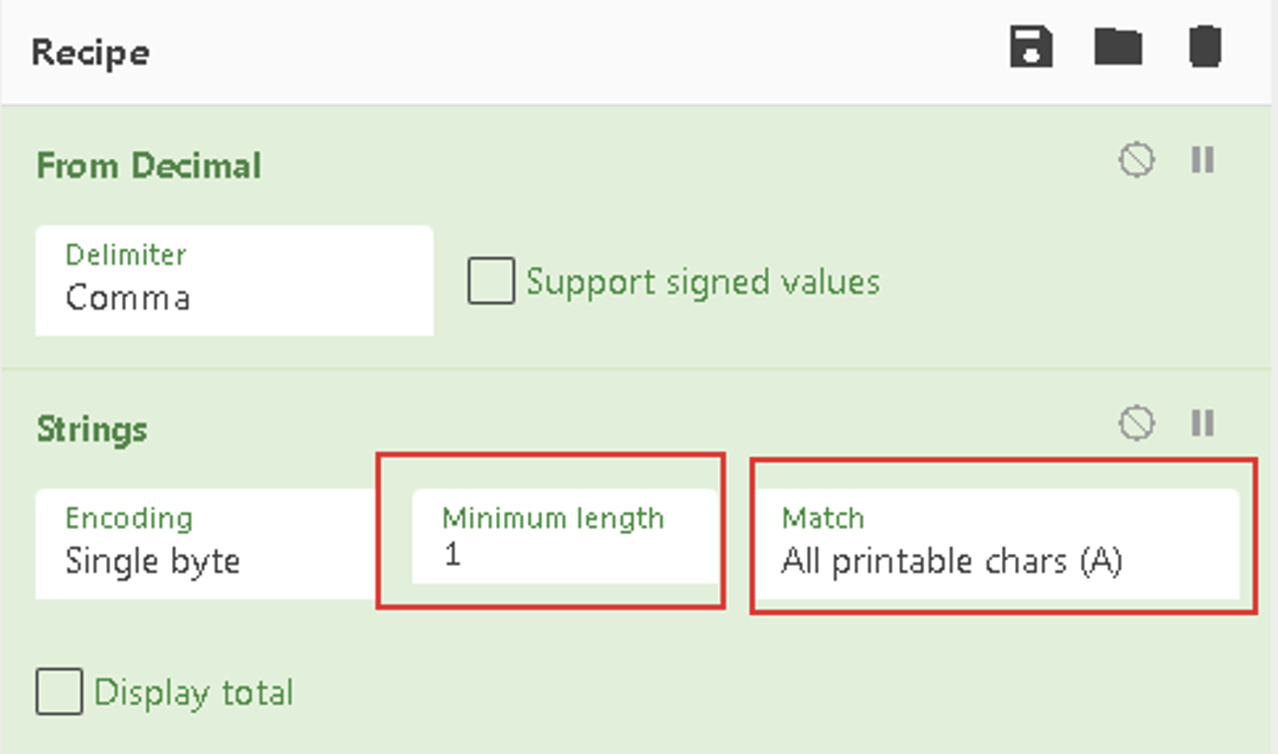1278x754 pixels.
Task: Open the Delimiter dropdown showing Comma
Action: pyautogui.click(x=234, y=281)
